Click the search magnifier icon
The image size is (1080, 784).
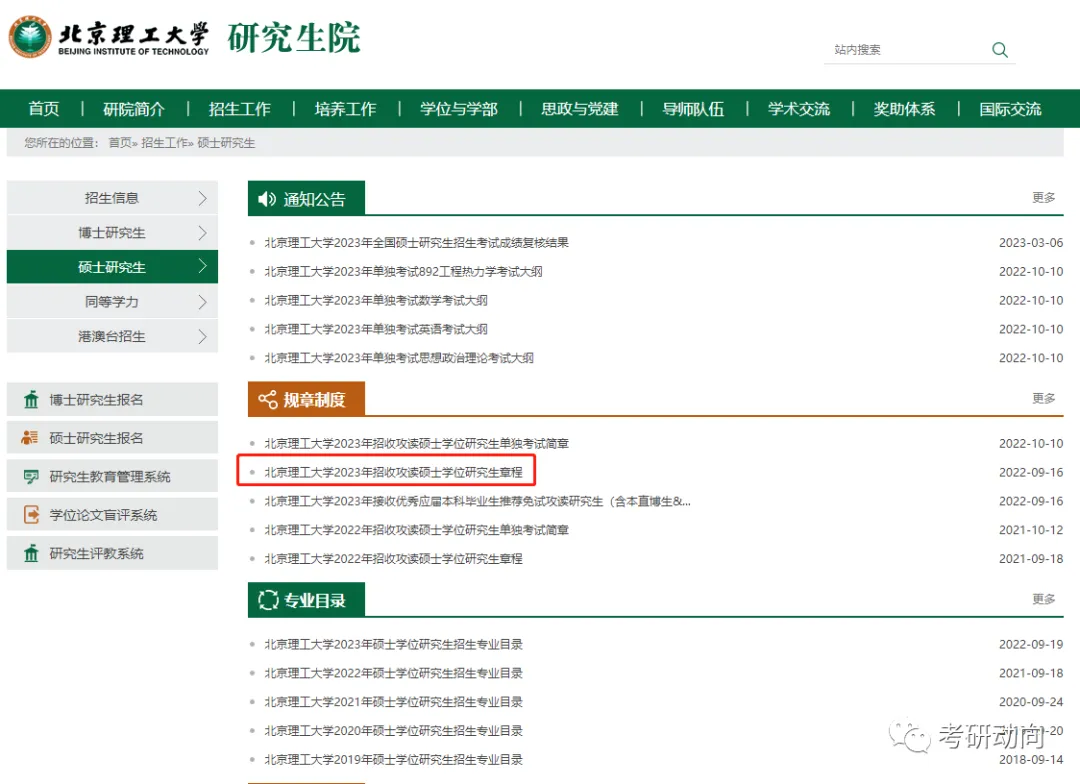coord(999,50)
